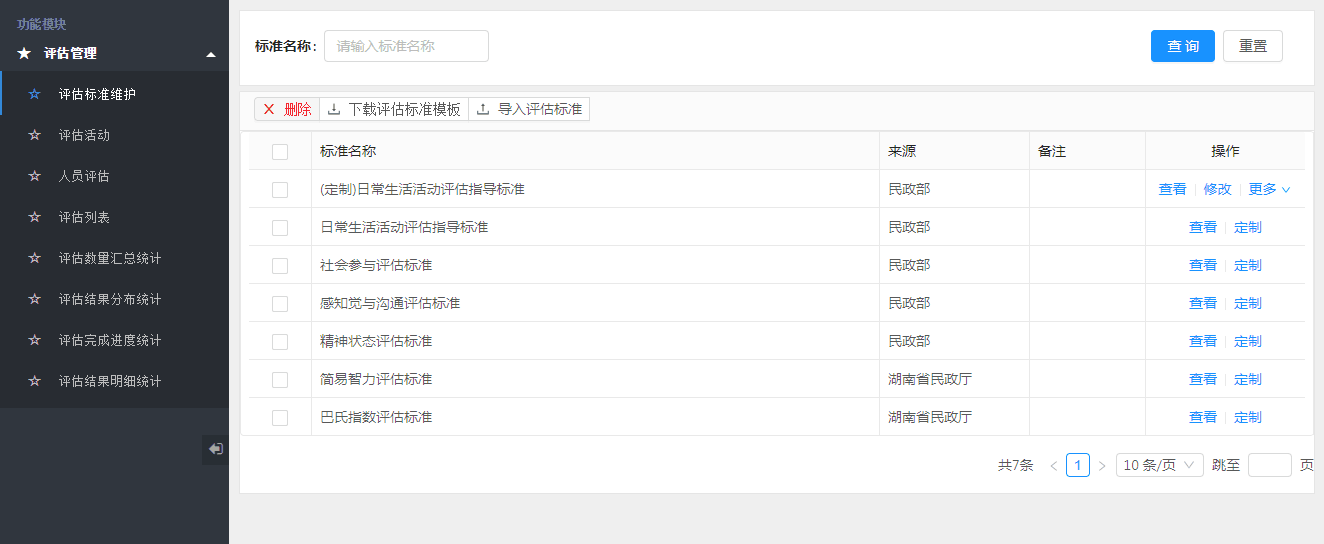Viewport: 1324px width, 544px height.
Task: Click the 重置 reset button
Action: coord(1252,46)
